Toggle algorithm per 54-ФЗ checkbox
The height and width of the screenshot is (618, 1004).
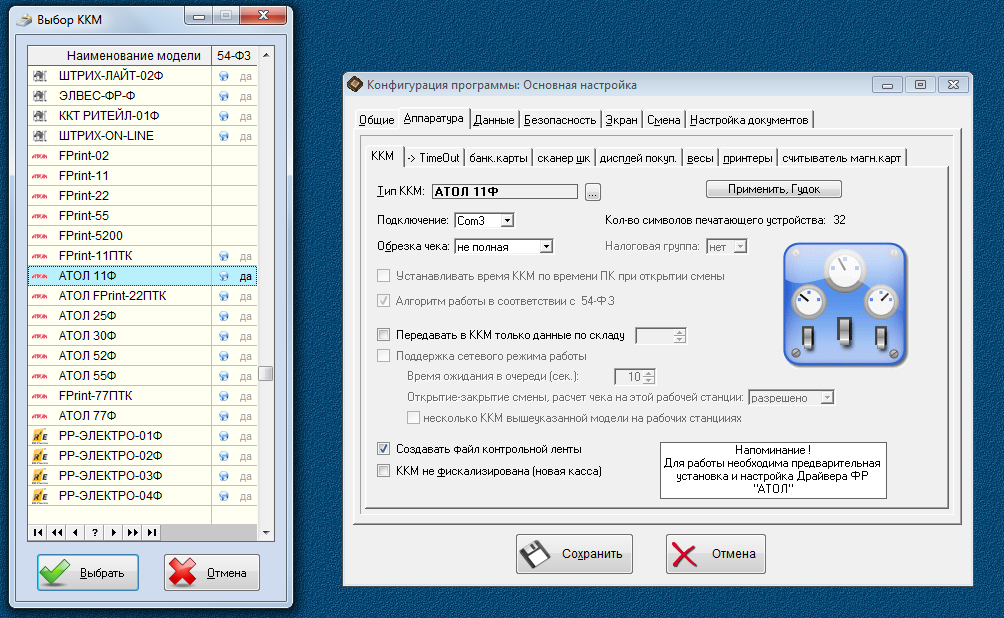384,300
